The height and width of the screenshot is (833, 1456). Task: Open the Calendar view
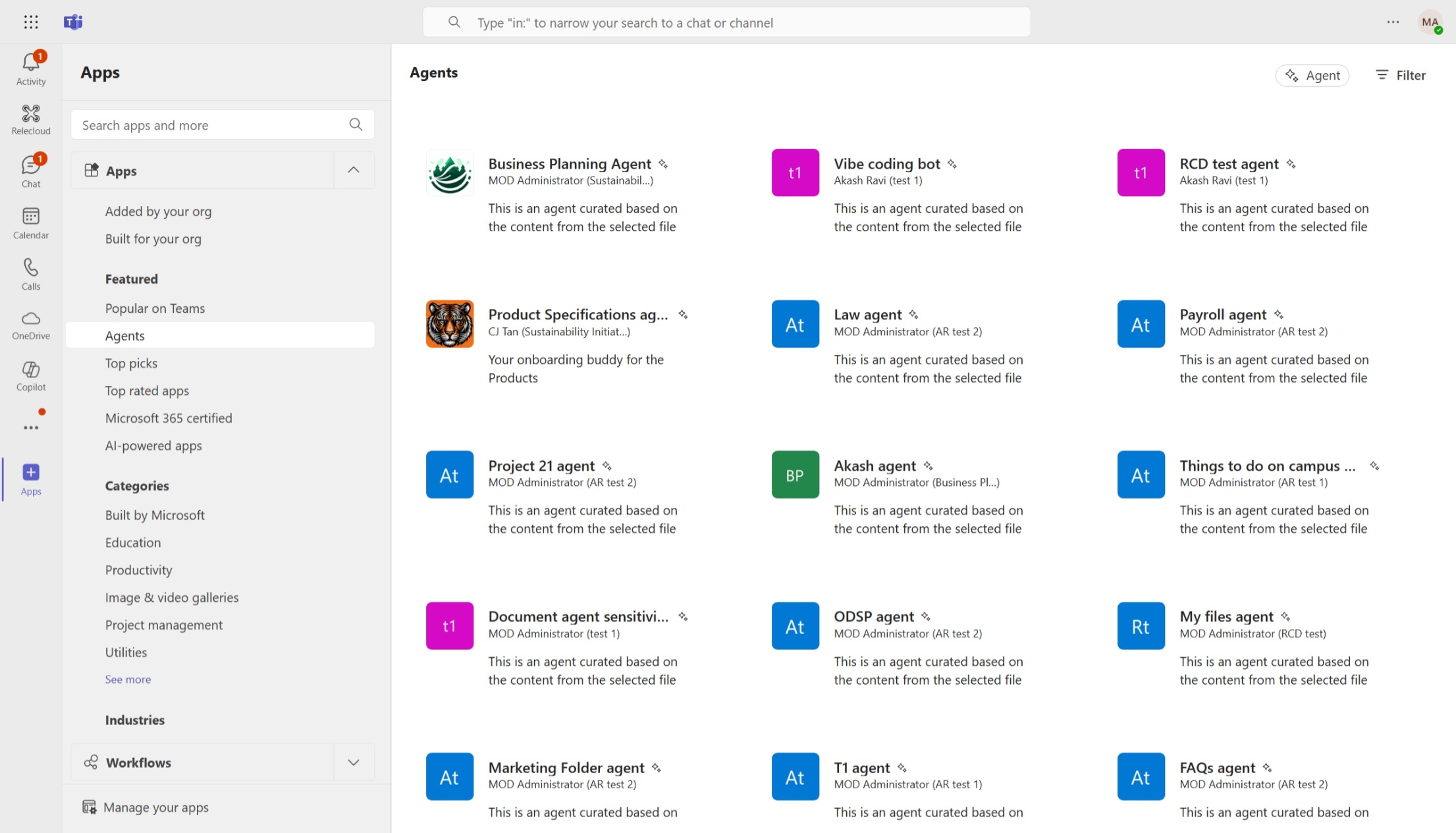(x=31, y=223)
